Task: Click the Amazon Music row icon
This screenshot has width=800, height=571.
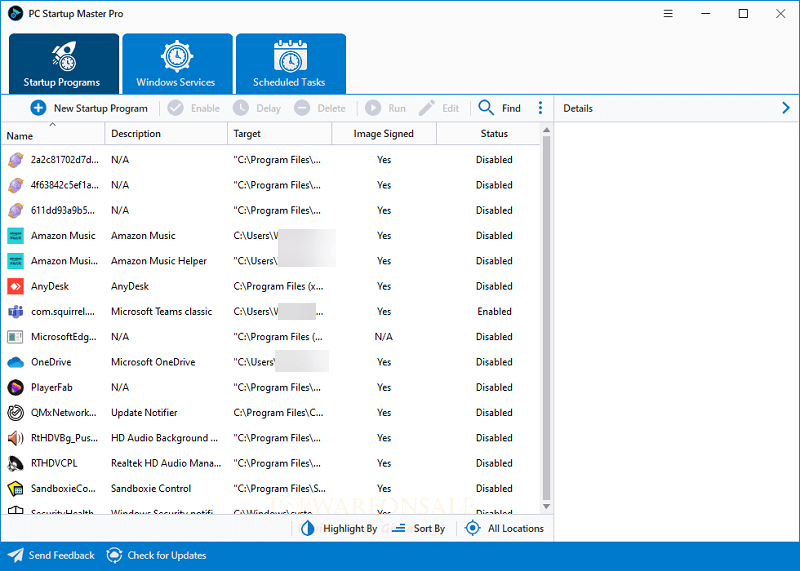Action: tap(15, 236)
